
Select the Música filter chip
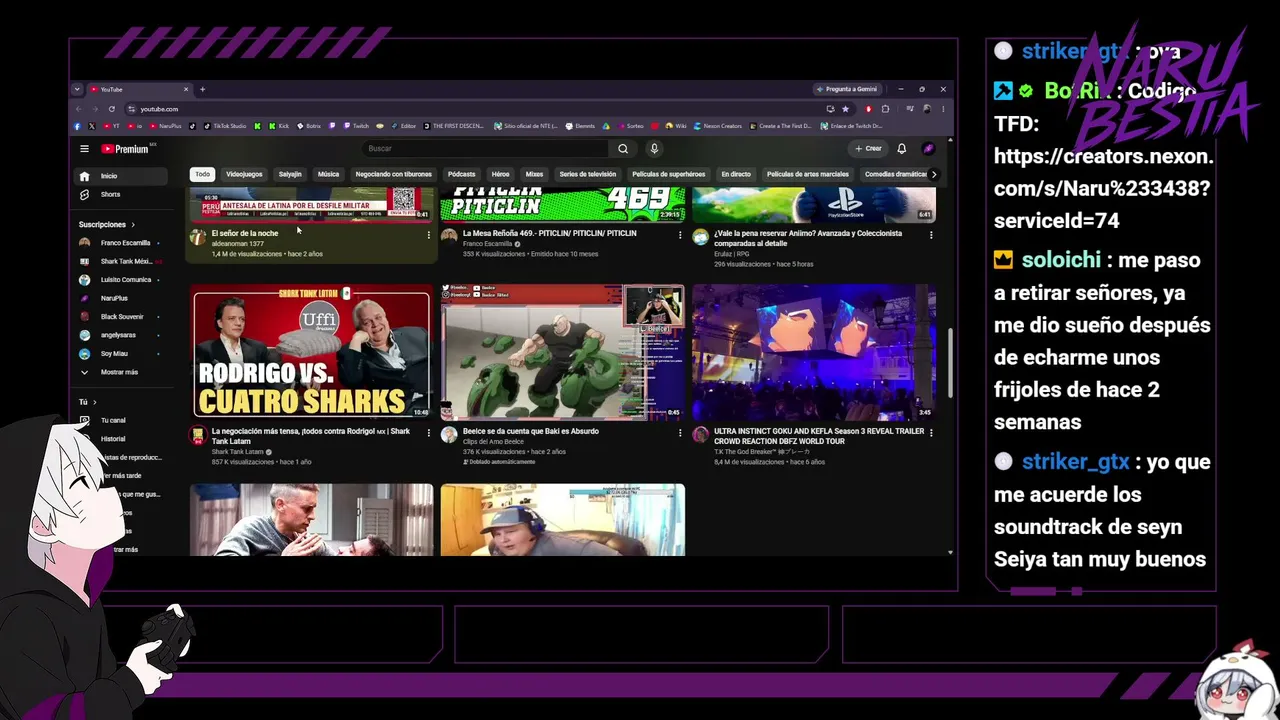[328, 174]
